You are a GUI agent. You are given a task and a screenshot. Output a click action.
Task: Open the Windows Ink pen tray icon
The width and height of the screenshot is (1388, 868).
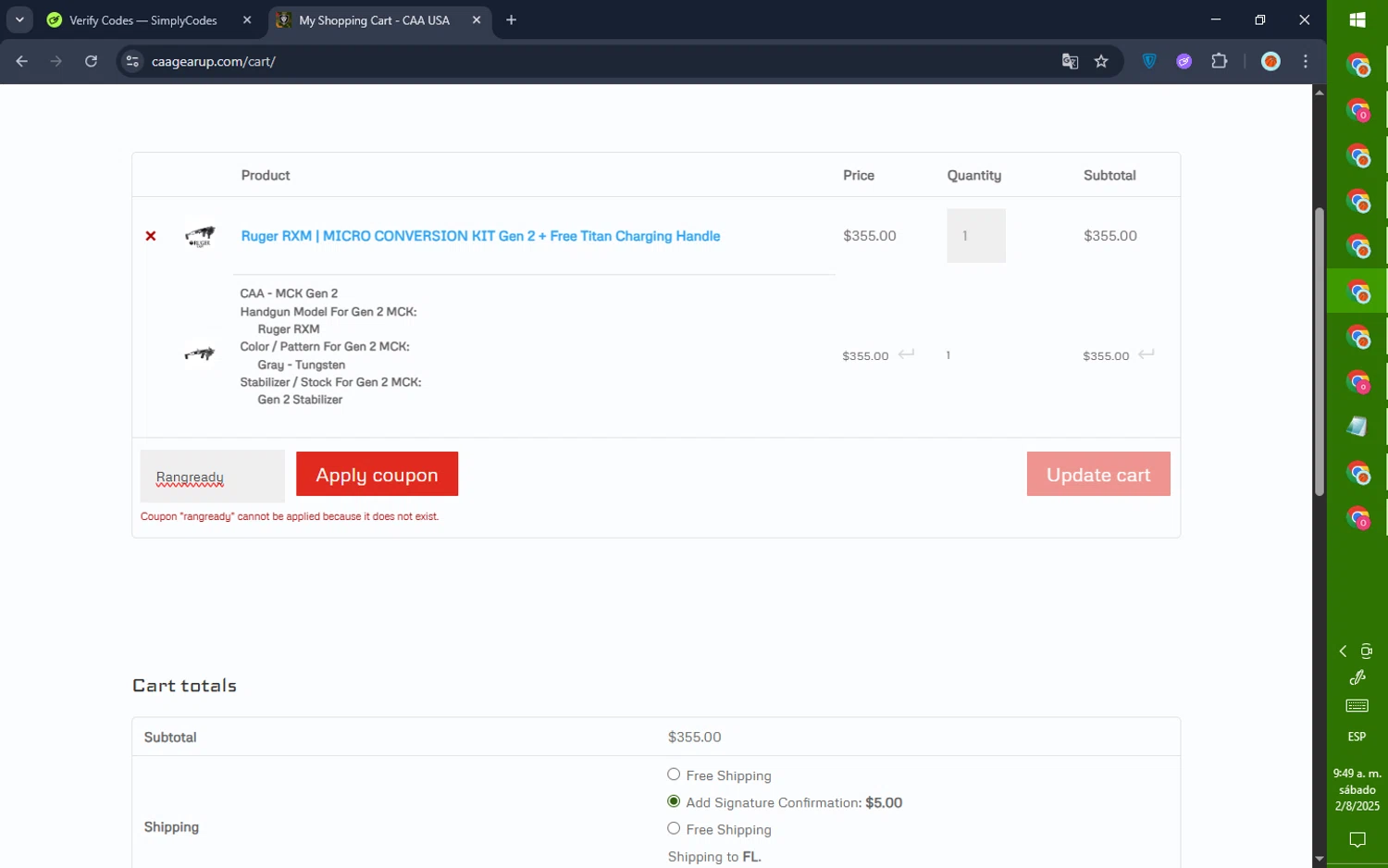[x=1357, y=677]
